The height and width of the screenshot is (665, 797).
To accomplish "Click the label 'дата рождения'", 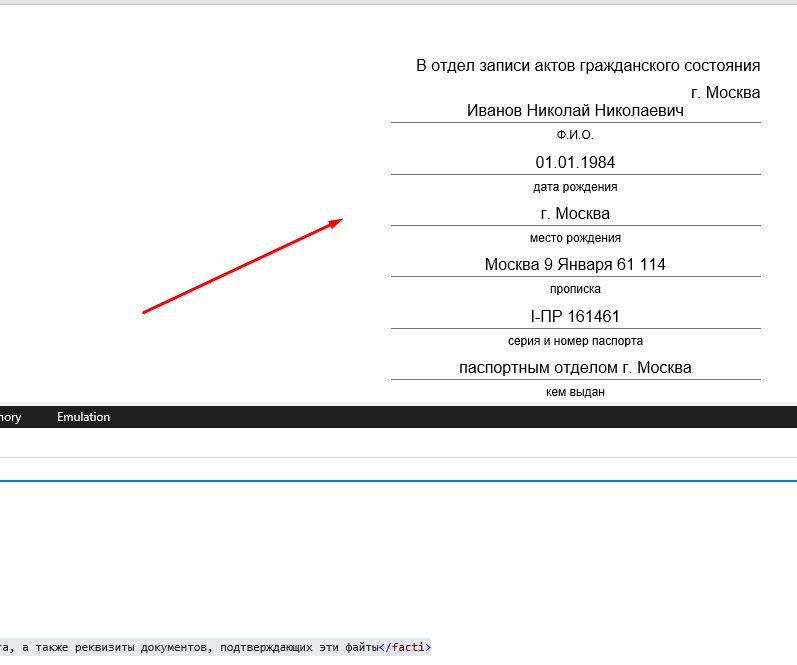I will [575, 187].
